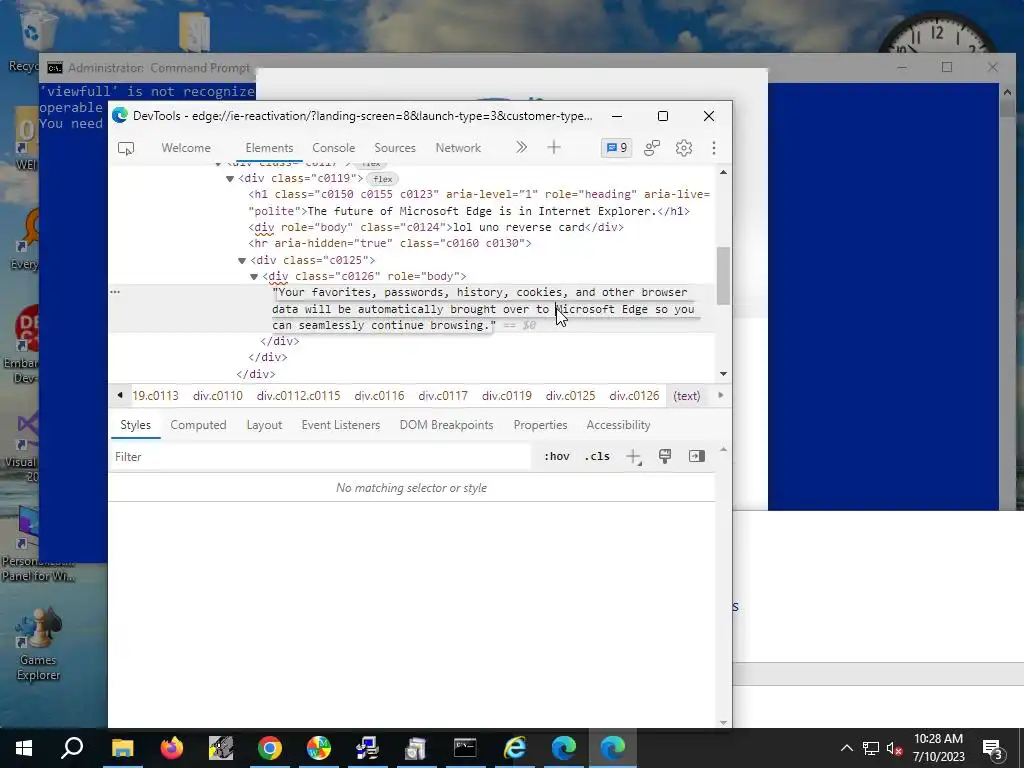
Task: Select breadcrumb div.c0116
Action: [x=379, y=396]
